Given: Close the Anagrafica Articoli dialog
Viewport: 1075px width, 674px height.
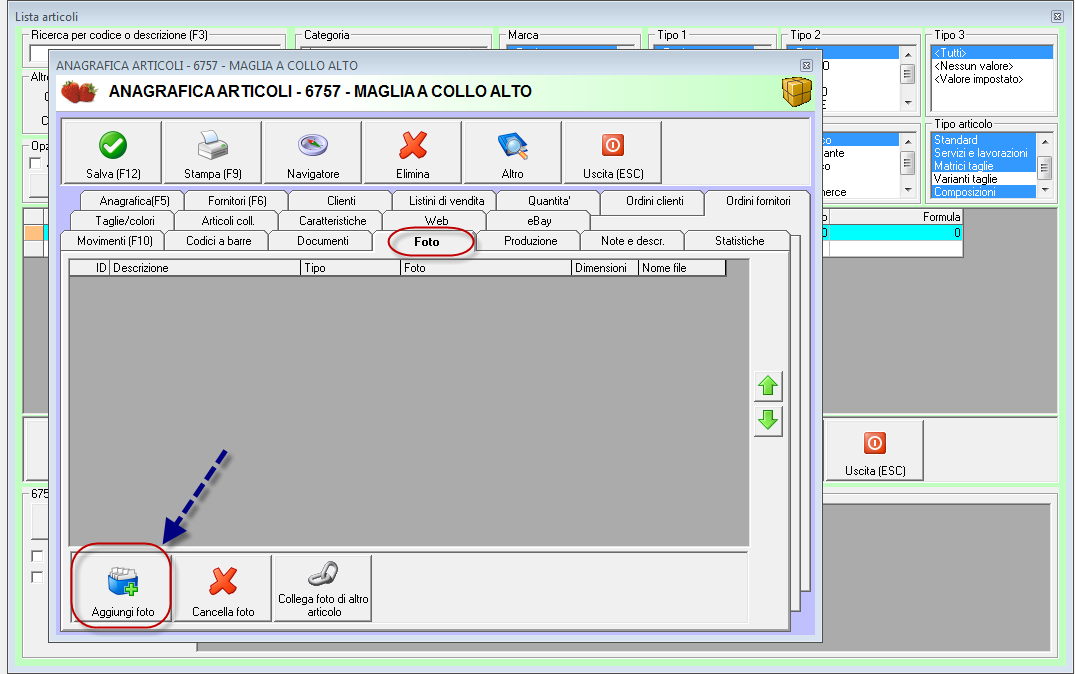Looking at the screenshot, I should [806, 65].
